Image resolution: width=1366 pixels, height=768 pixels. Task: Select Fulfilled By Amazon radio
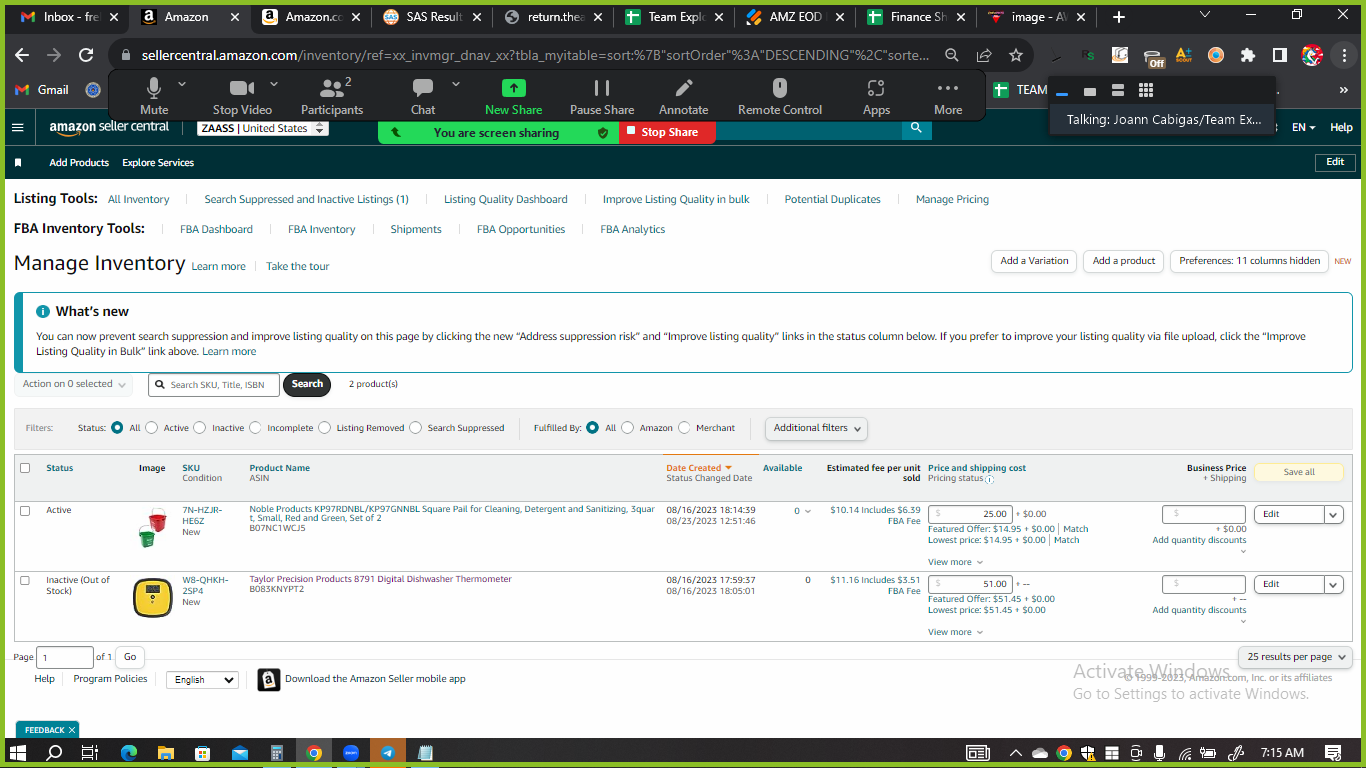coord(628,428)
